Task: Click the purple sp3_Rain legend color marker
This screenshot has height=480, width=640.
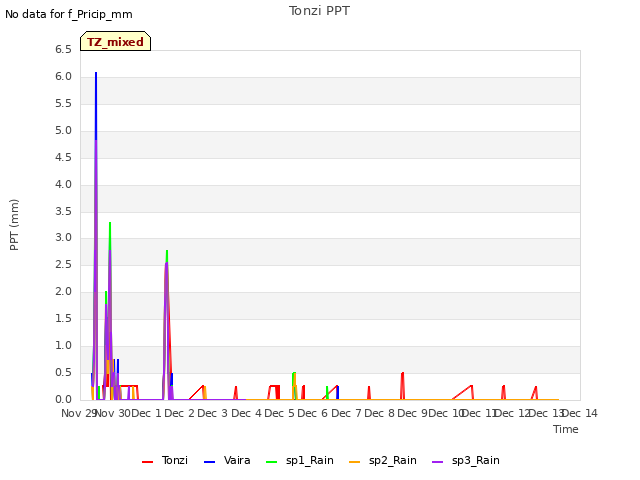Action: (x=438, y=462)
